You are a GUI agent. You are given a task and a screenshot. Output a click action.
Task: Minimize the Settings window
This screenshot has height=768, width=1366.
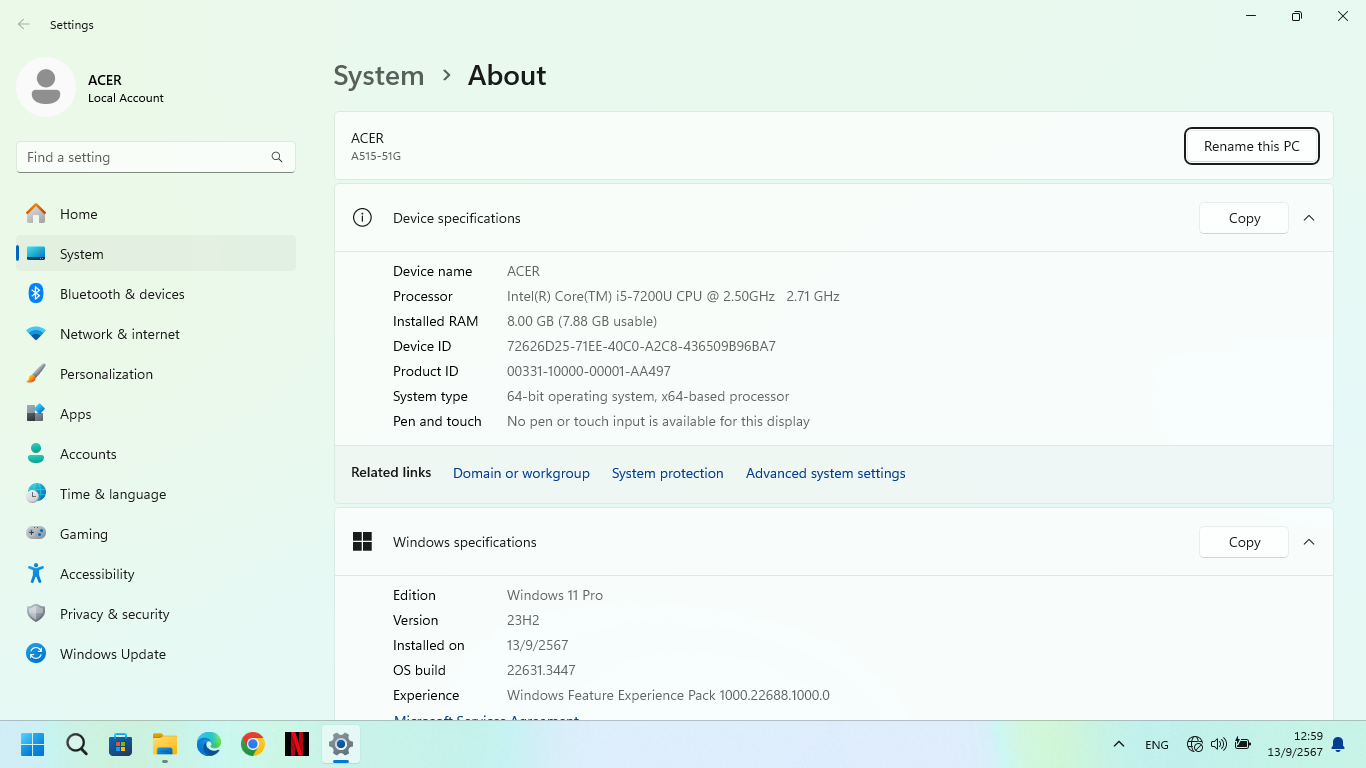point(1251,16)
